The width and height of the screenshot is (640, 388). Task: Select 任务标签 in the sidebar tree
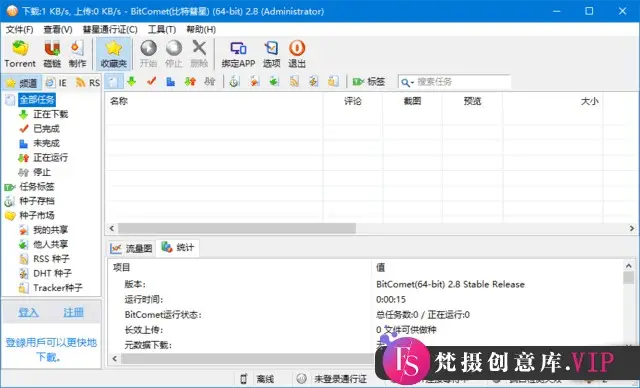coord(37,187)
